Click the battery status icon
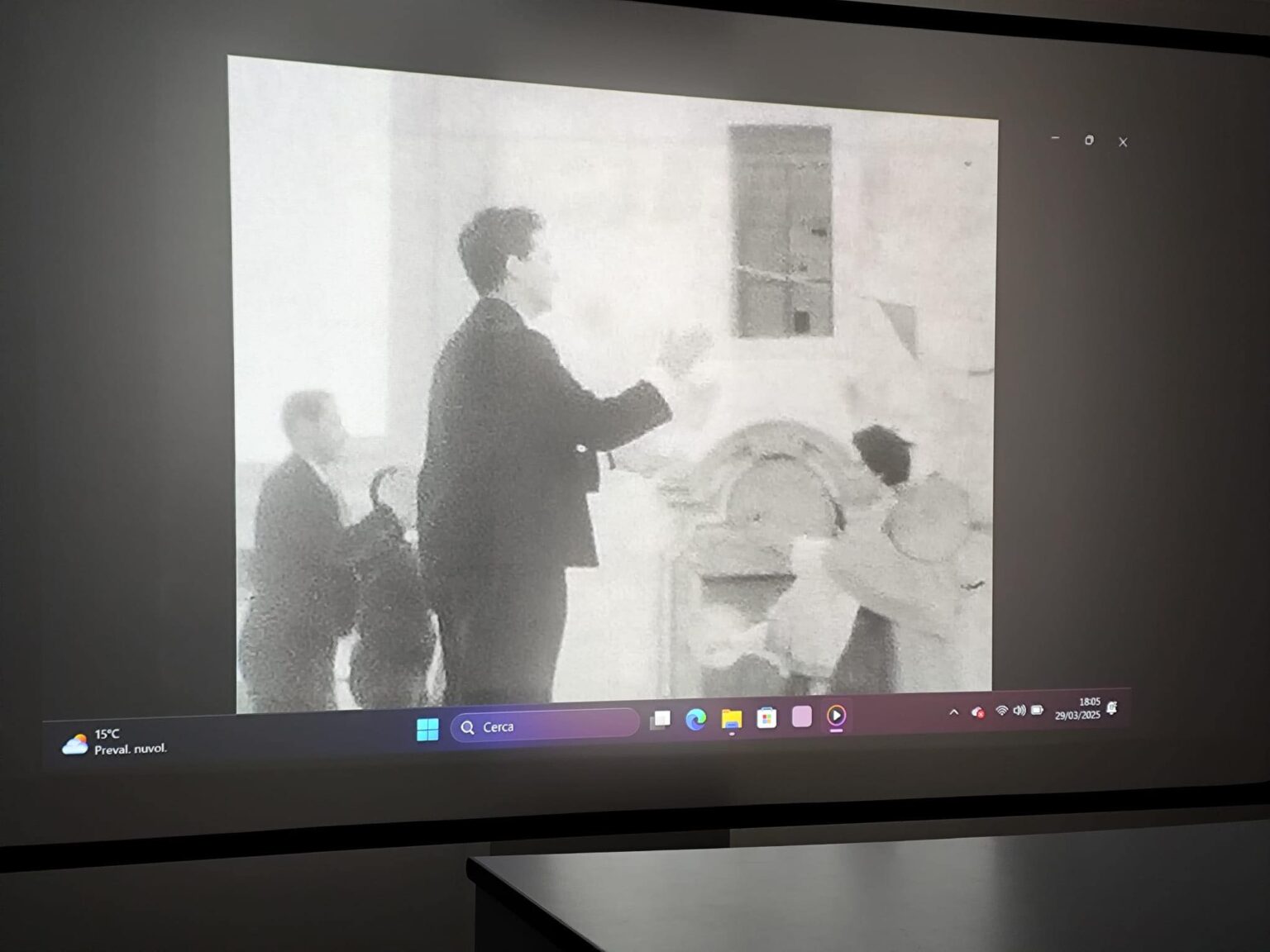The height and width of the screenshot is (952, 1270). 1037,710
